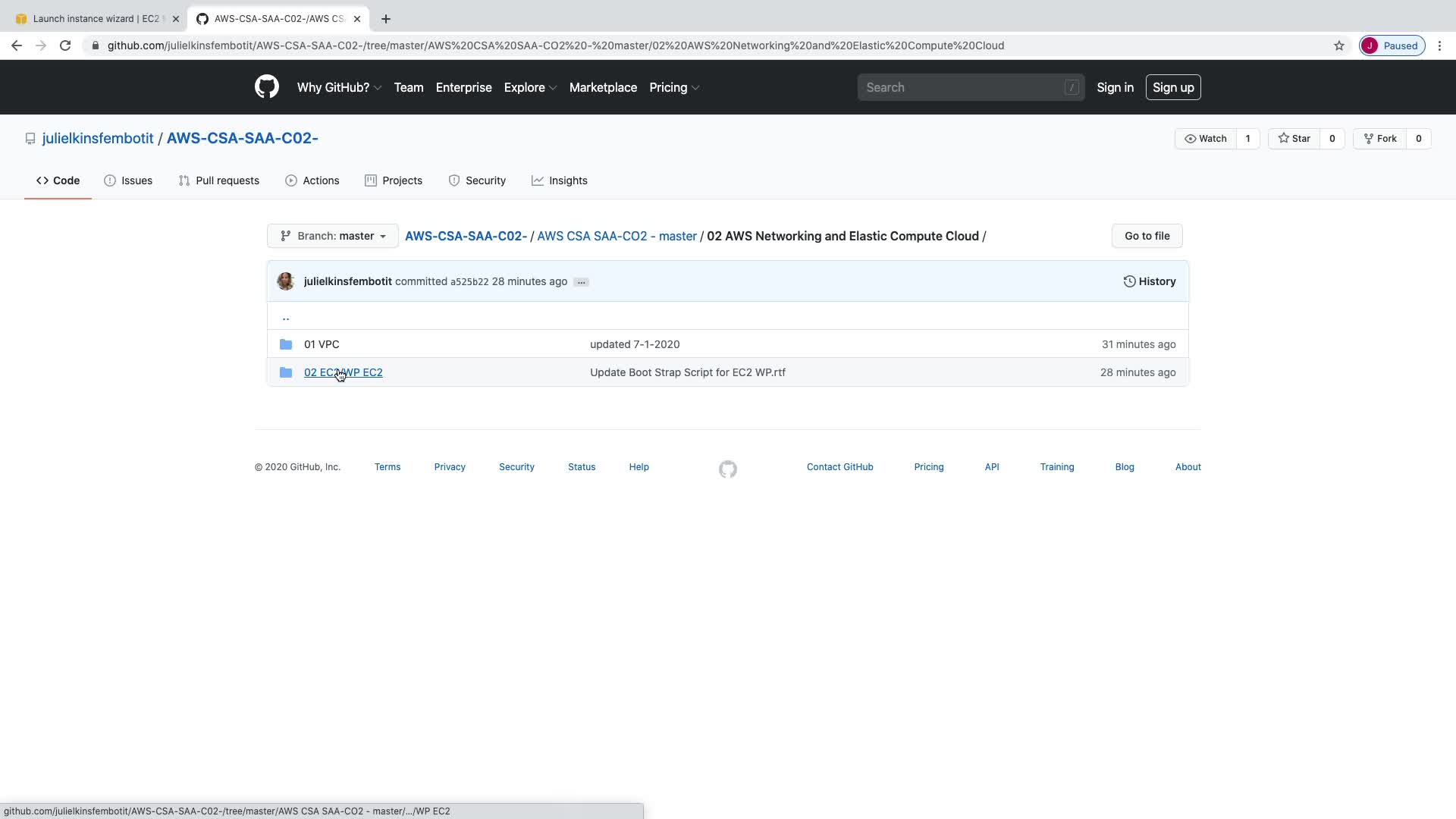This screenshot has width=1456, height=819.
Task: Expand the Explore menu in header
Action: click(529, 87)
